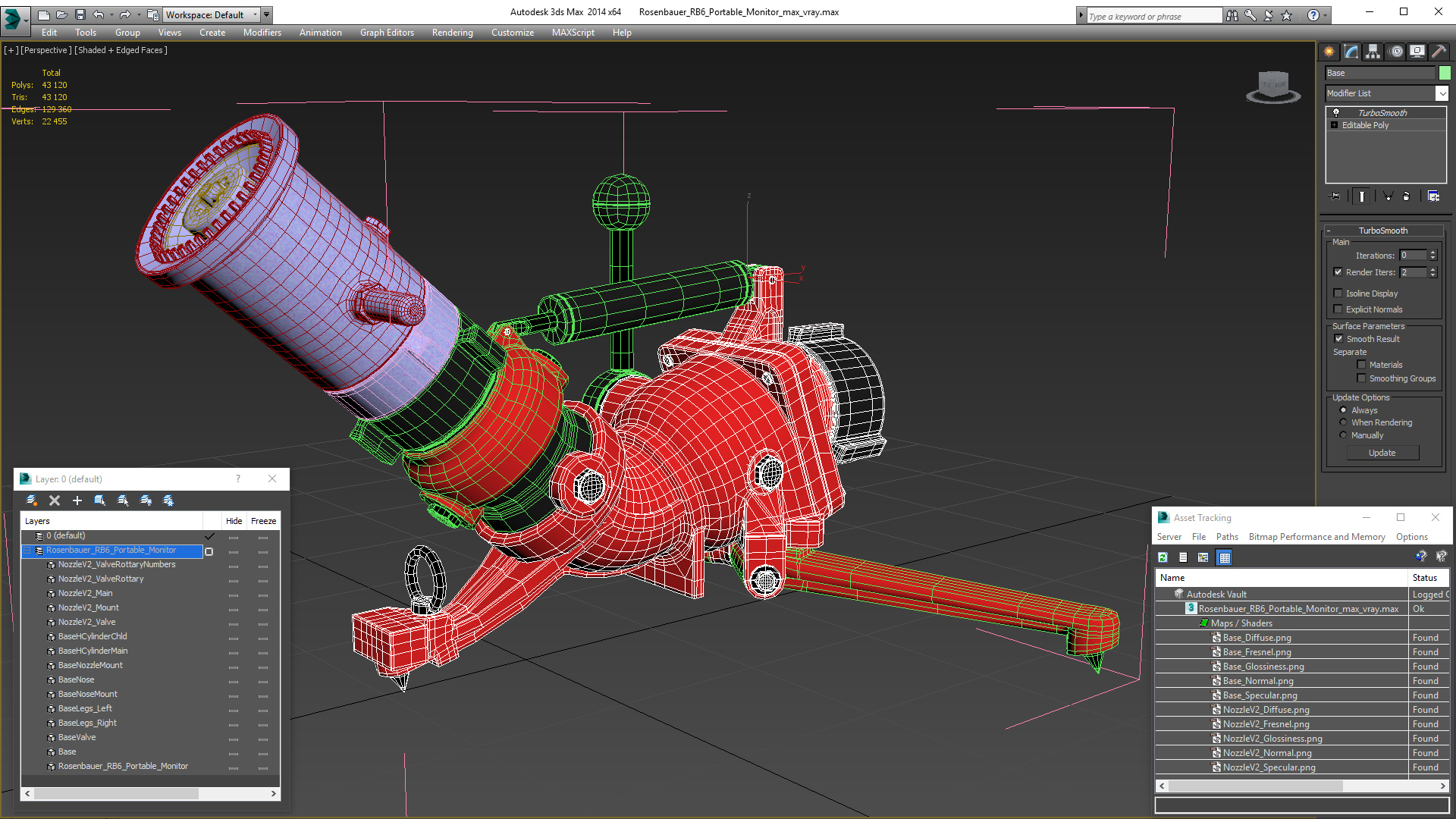Click Layer dialog horizontal scrollbar
Viewport: 1456px width, 819px height.
[150, 793]
